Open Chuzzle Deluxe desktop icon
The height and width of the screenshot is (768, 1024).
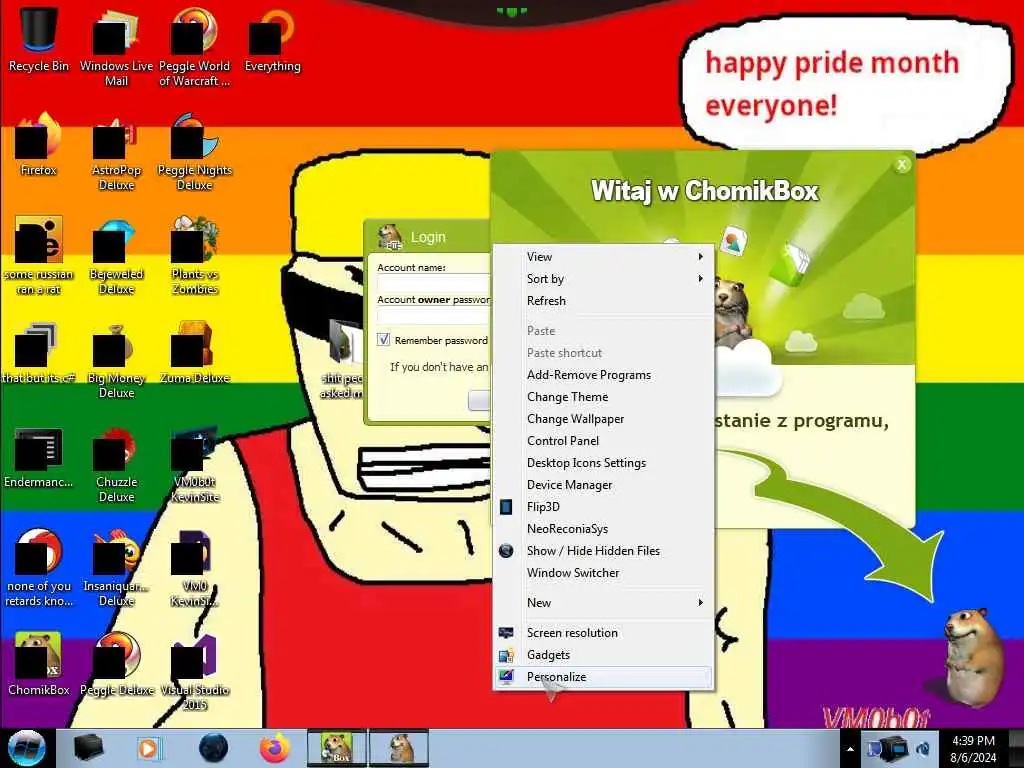click(x=116, y=464)
